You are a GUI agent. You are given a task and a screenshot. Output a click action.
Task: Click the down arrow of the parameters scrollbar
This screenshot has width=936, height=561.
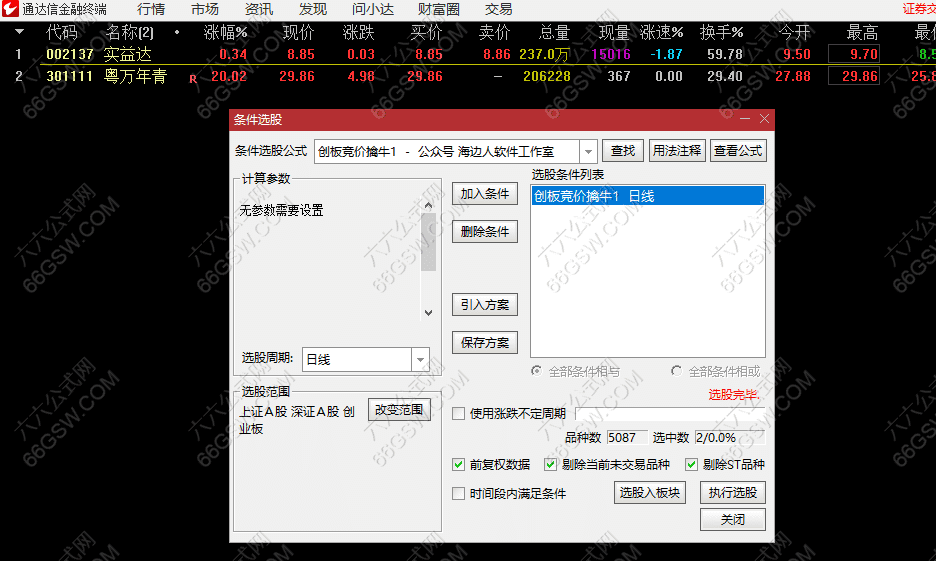click(428, 312)
